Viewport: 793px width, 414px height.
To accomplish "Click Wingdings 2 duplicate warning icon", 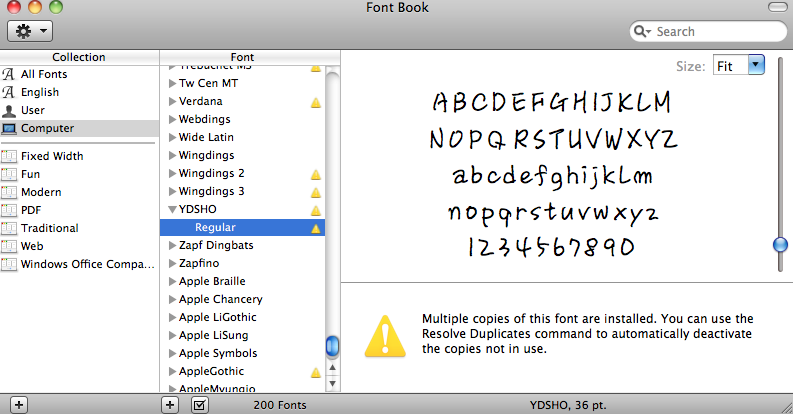I will click(x=316, y=175).
